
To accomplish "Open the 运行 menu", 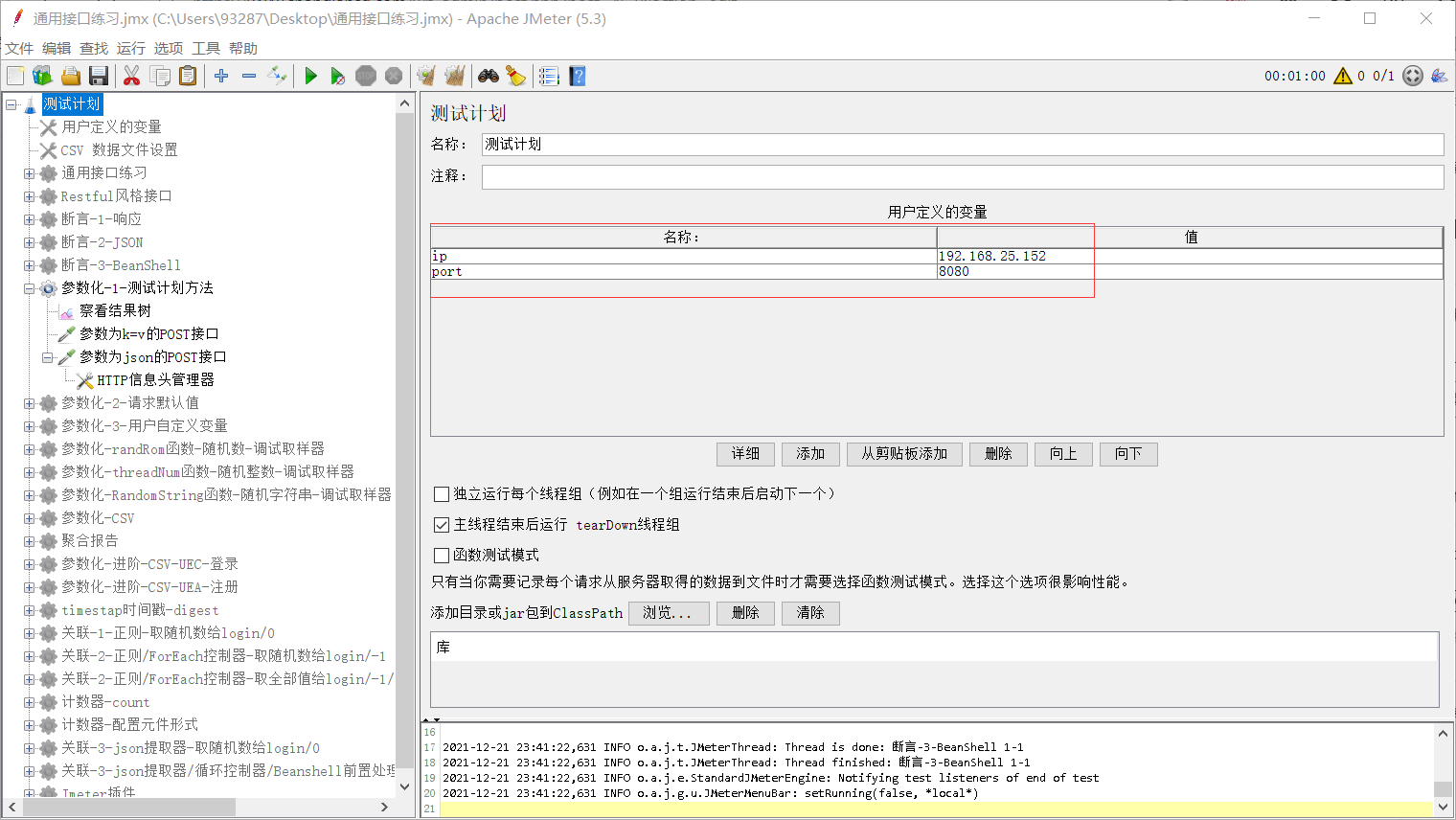I will pyautogui.click(x=131, y=49).
